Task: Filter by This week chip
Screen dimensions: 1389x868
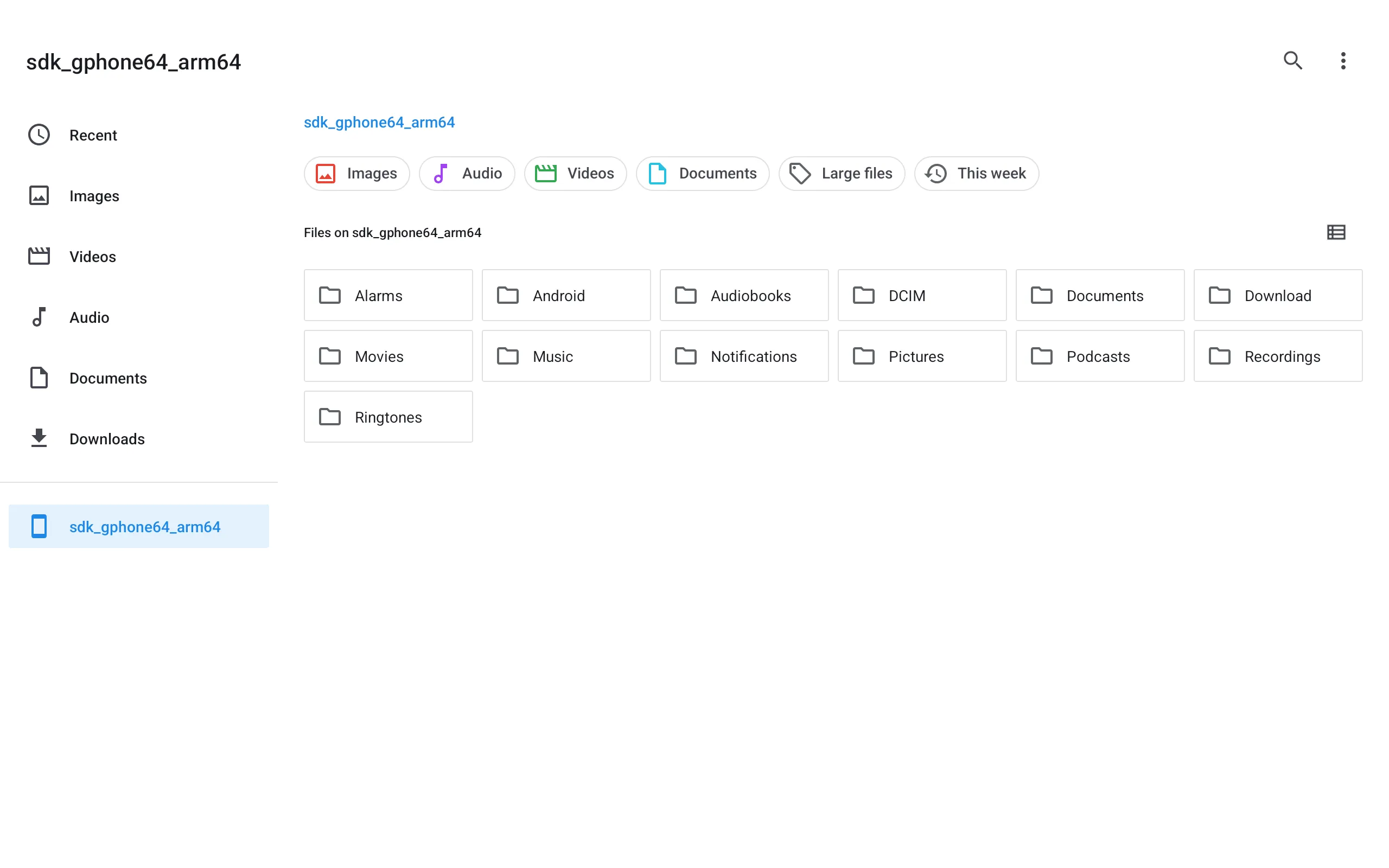Action: coord(976,174)
